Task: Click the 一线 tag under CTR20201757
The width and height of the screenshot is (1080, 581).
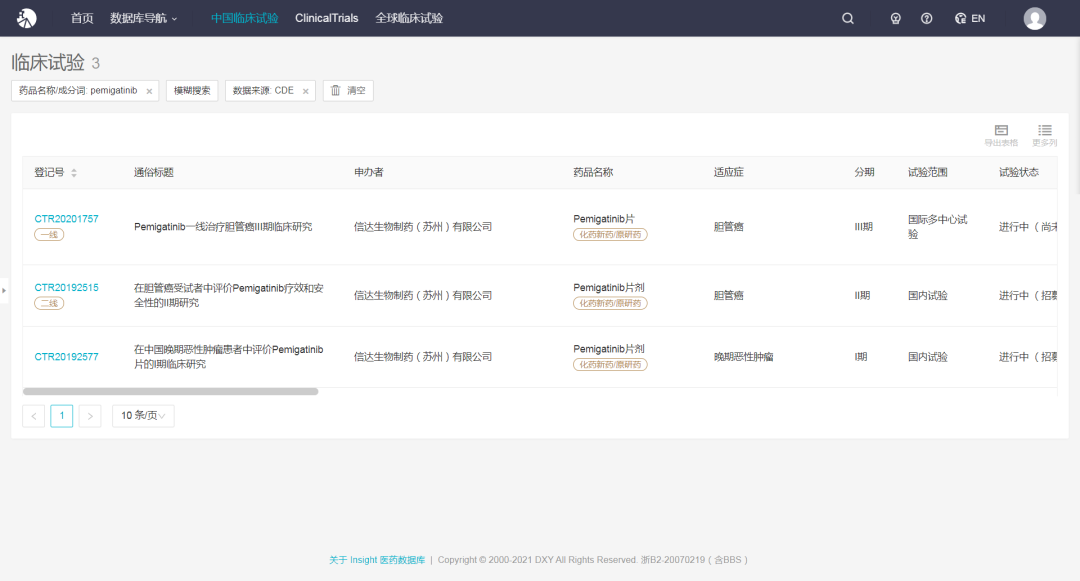Action: click(x=49, y=235)
